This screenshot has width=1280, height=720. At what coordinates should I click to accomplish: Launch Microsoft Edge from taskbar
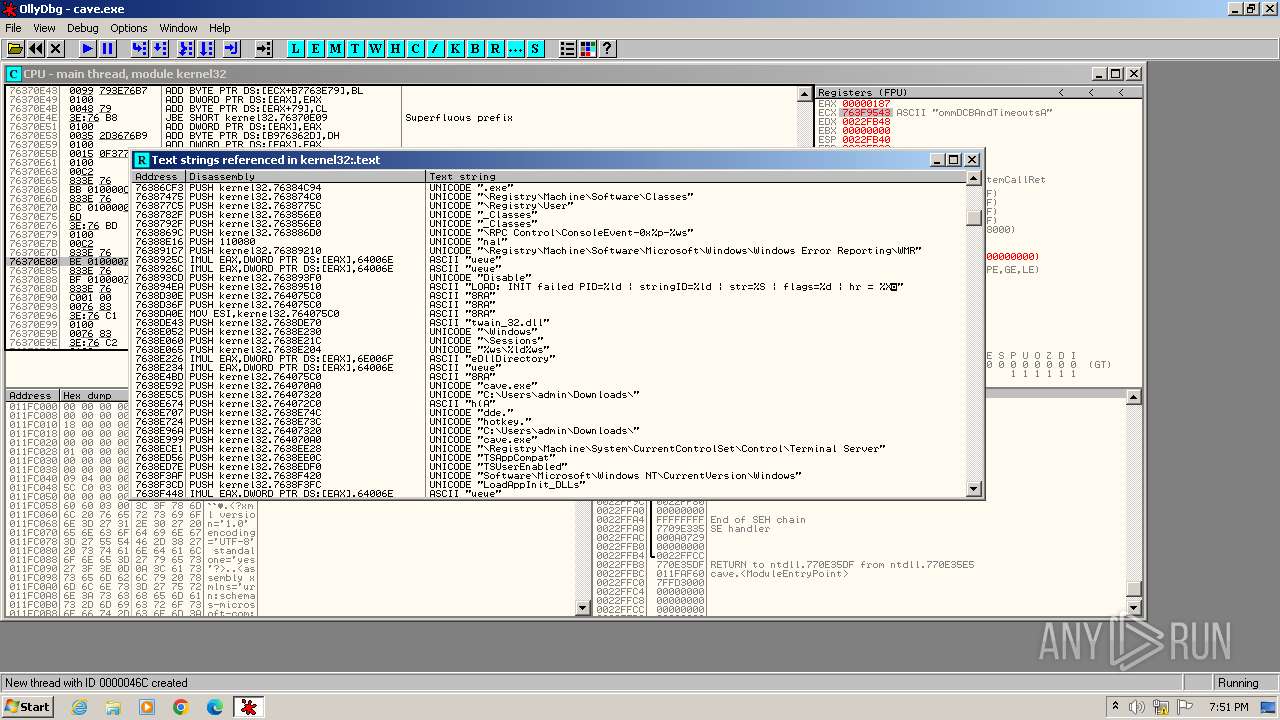tap(214, 707)
